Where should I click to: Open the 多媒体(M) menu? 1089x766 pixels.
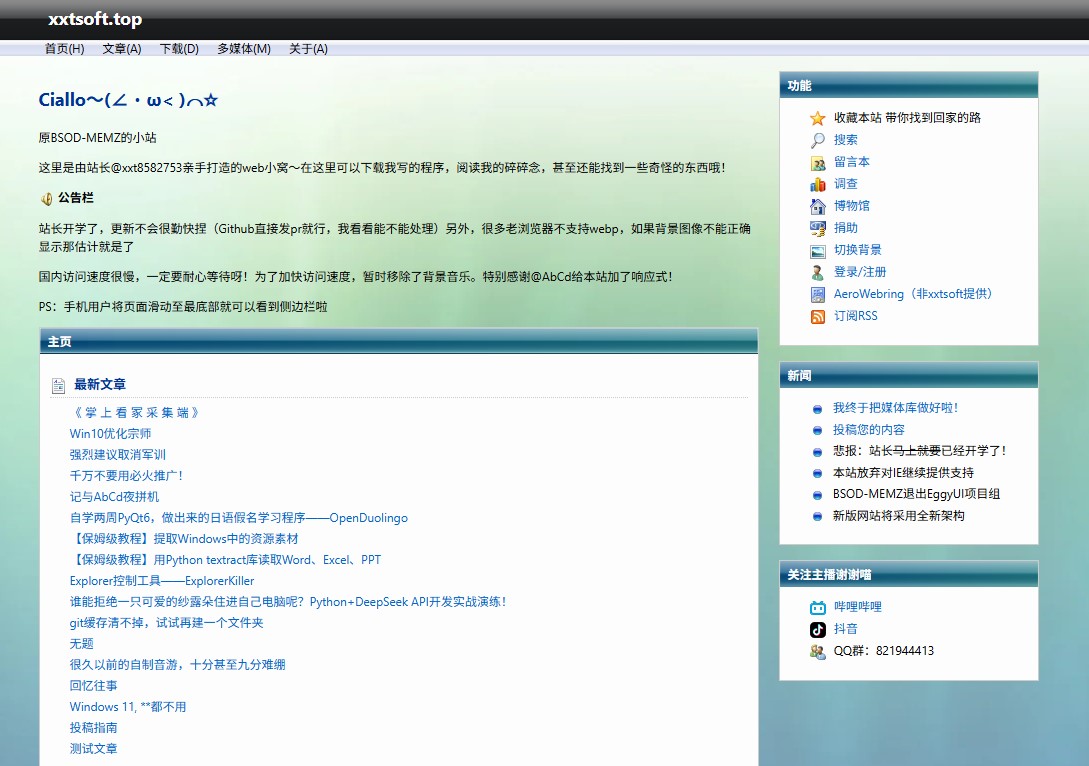pos(244,49)
